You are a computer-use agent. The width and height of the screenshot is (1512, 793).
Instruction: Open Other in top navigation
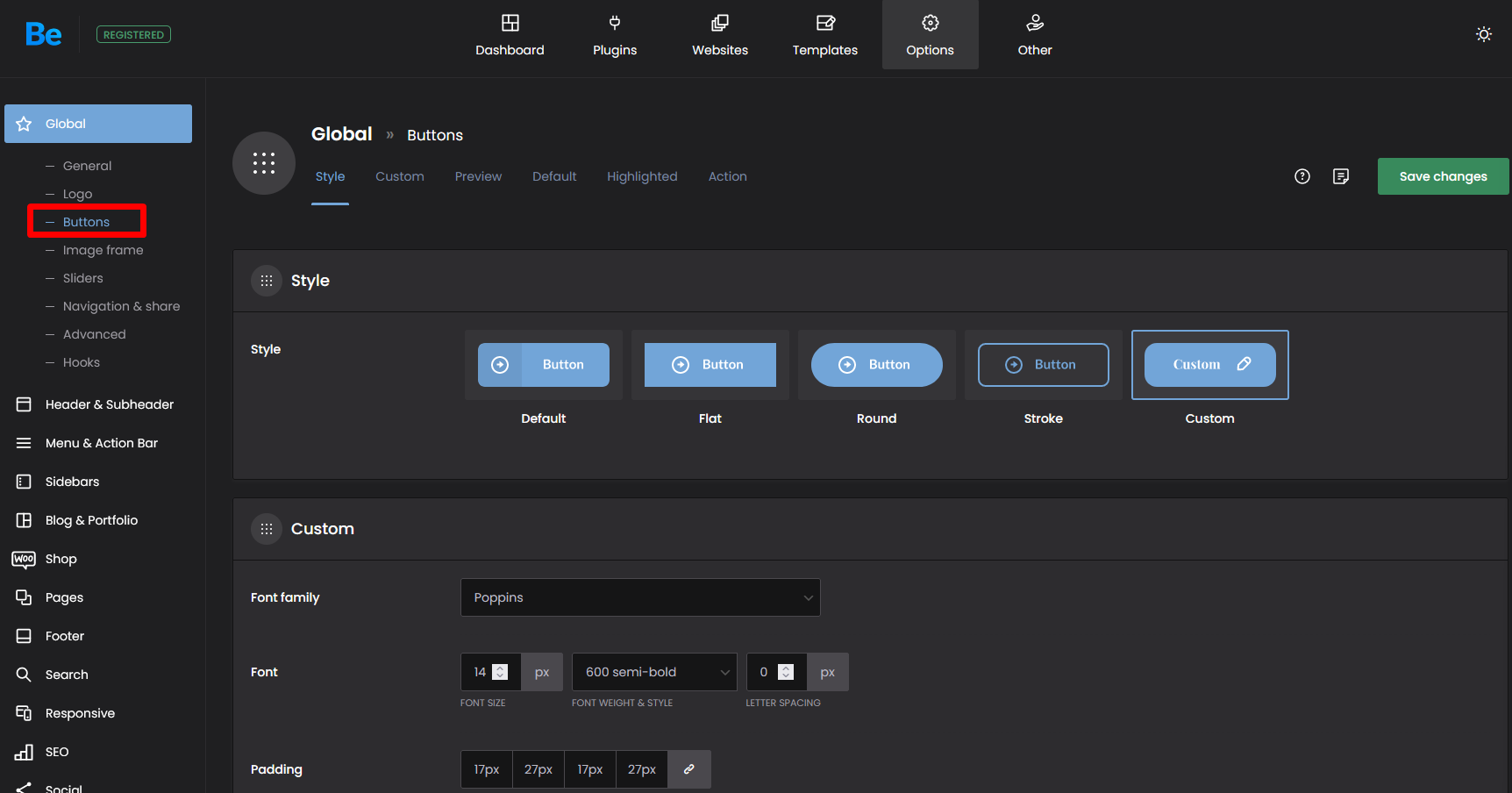point(1035,35)
